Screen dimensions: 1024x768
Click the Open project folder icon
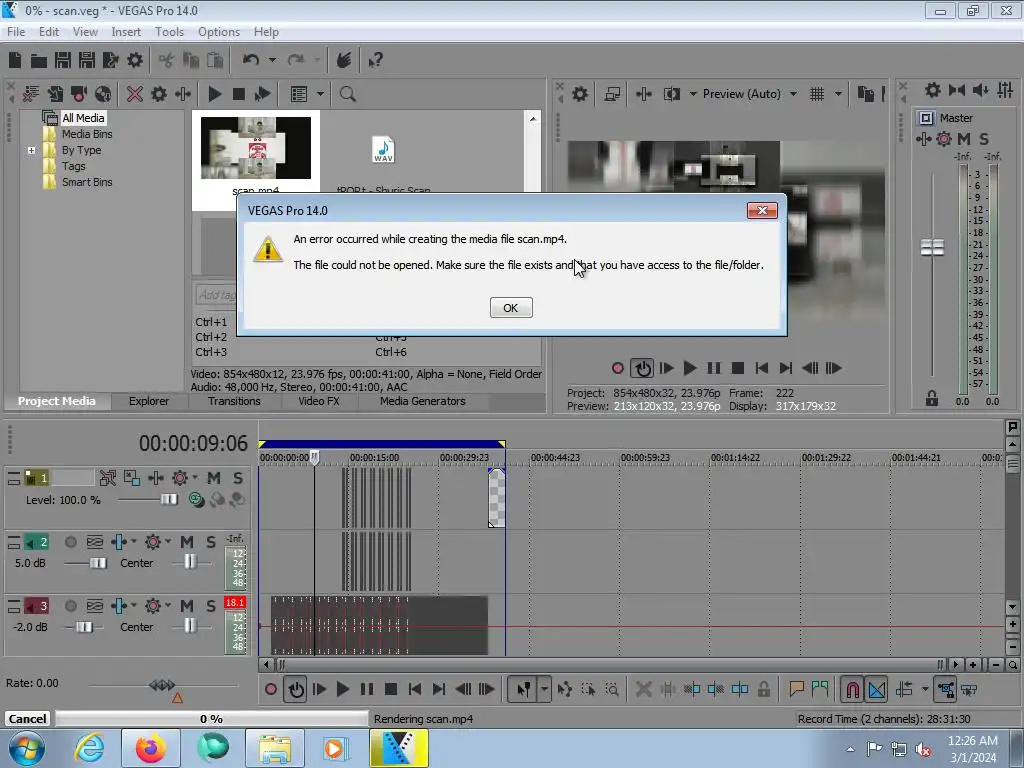39,60
